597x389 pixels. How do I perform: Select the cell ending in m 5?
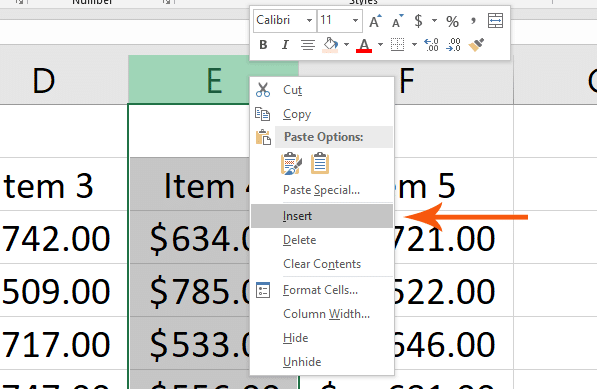click(x=454, y=184)
